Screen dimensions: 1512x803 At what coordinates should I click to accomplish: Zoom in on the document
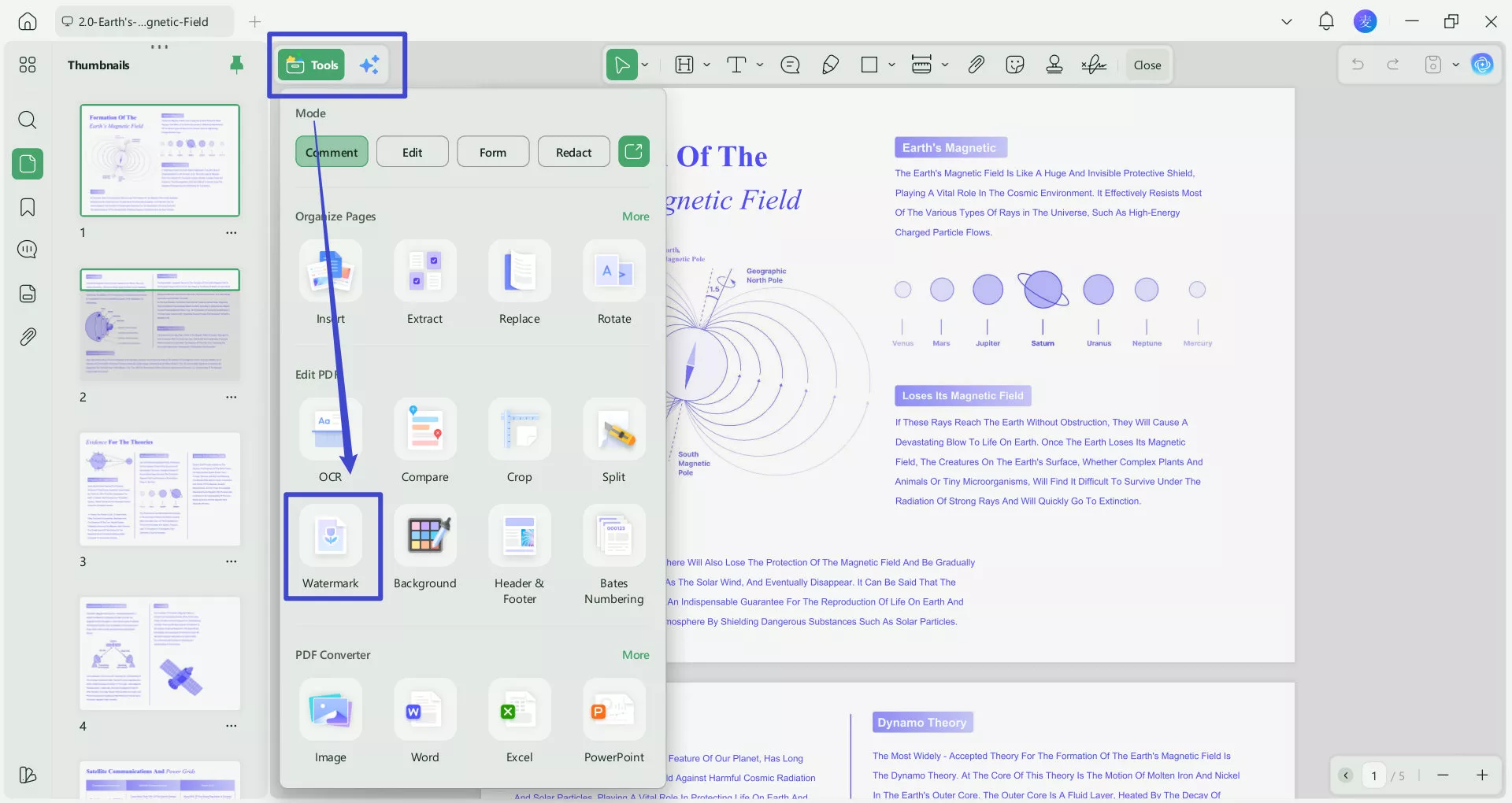pyautogui.click(x=1482, y=775)
